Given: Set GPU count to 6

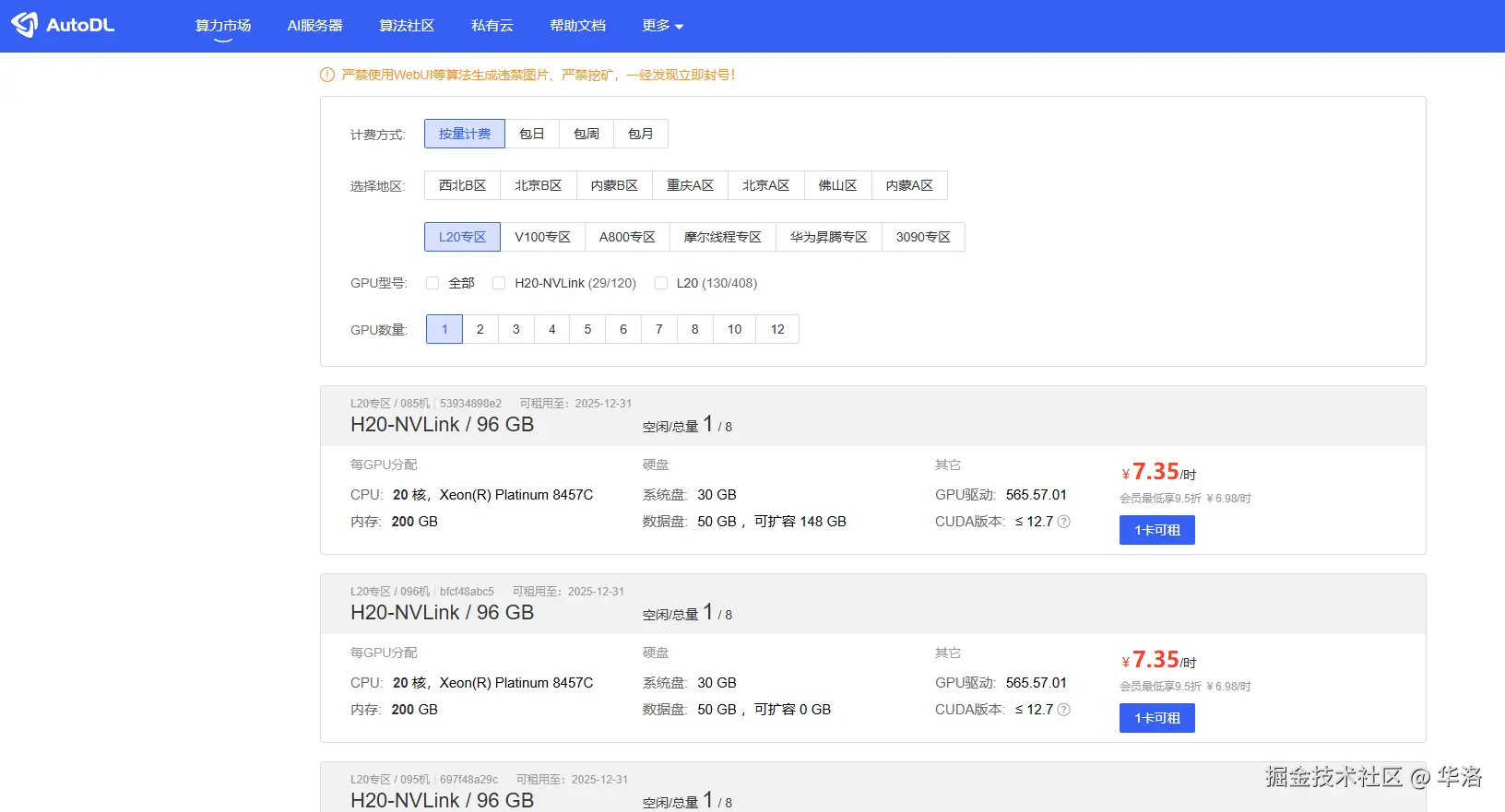Looking at the screenshot, I should point(623,329).
